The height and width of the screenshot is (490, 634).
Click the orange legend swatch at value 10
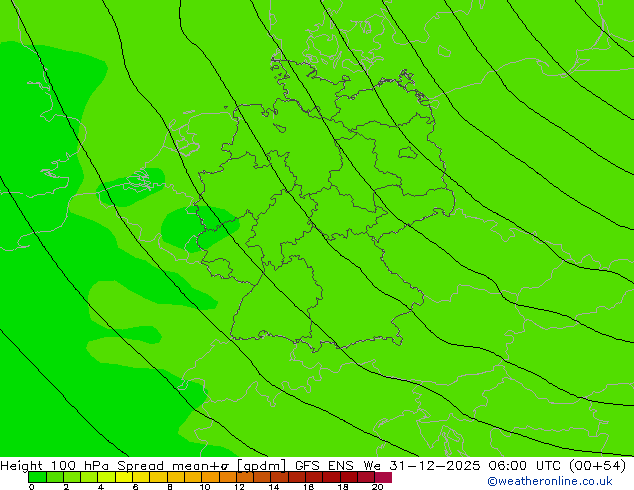click(210, 477)
